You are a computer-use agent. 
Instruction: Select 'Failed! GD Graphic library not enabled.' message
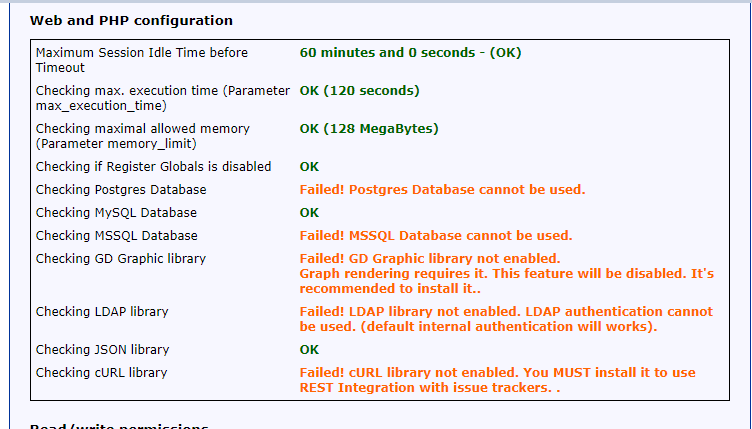tap(430, 258)
